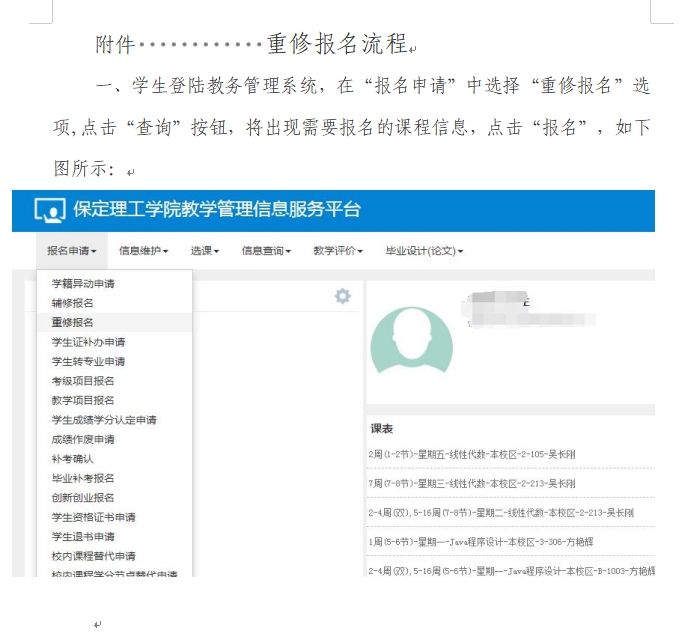Select 学生退书申请 option
683x632 pixels.
click(83, 537)
